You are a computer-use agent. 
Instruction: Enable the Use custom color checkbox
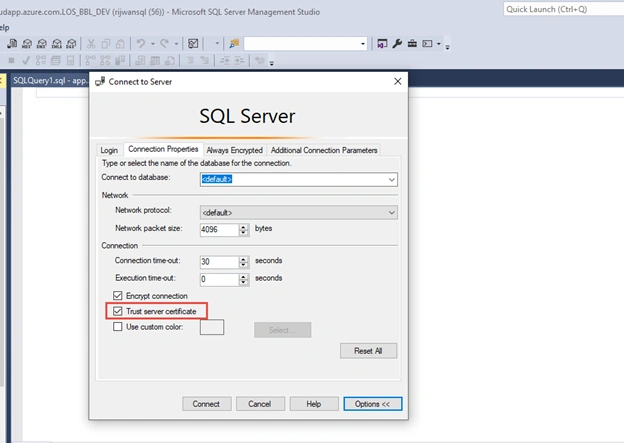(117, 327)
